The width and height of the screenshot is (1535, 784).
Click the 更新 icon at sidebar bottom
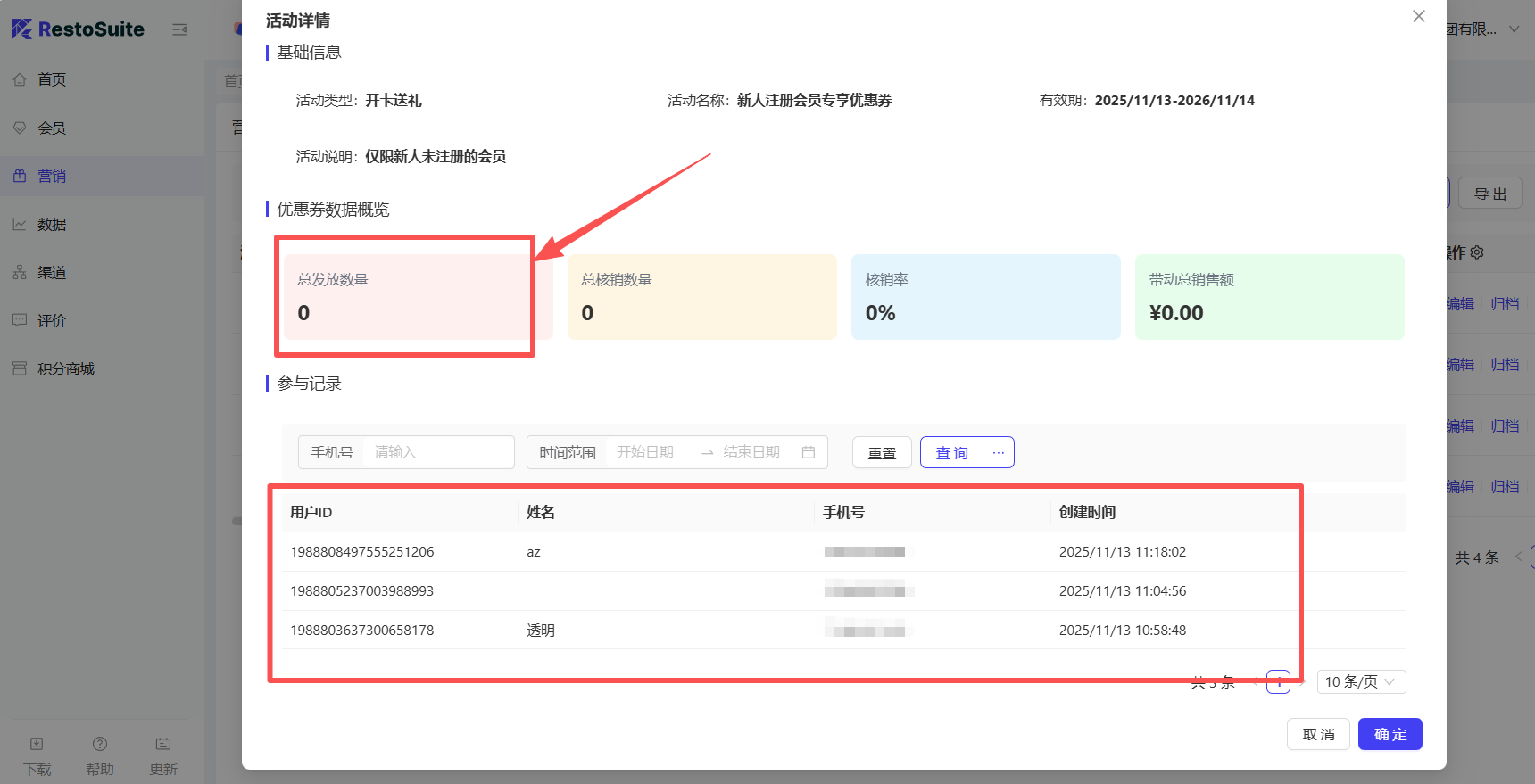coord(163,744)
